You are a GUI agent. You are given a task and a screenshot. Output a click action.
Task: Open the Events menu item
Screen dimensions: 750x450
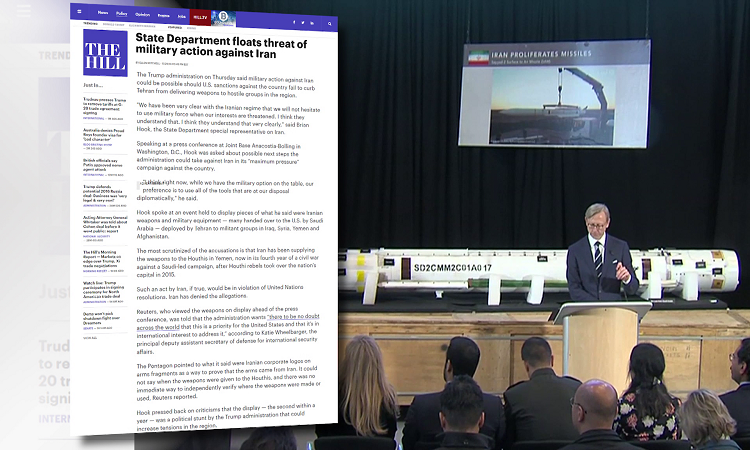(x=164, y=16)
